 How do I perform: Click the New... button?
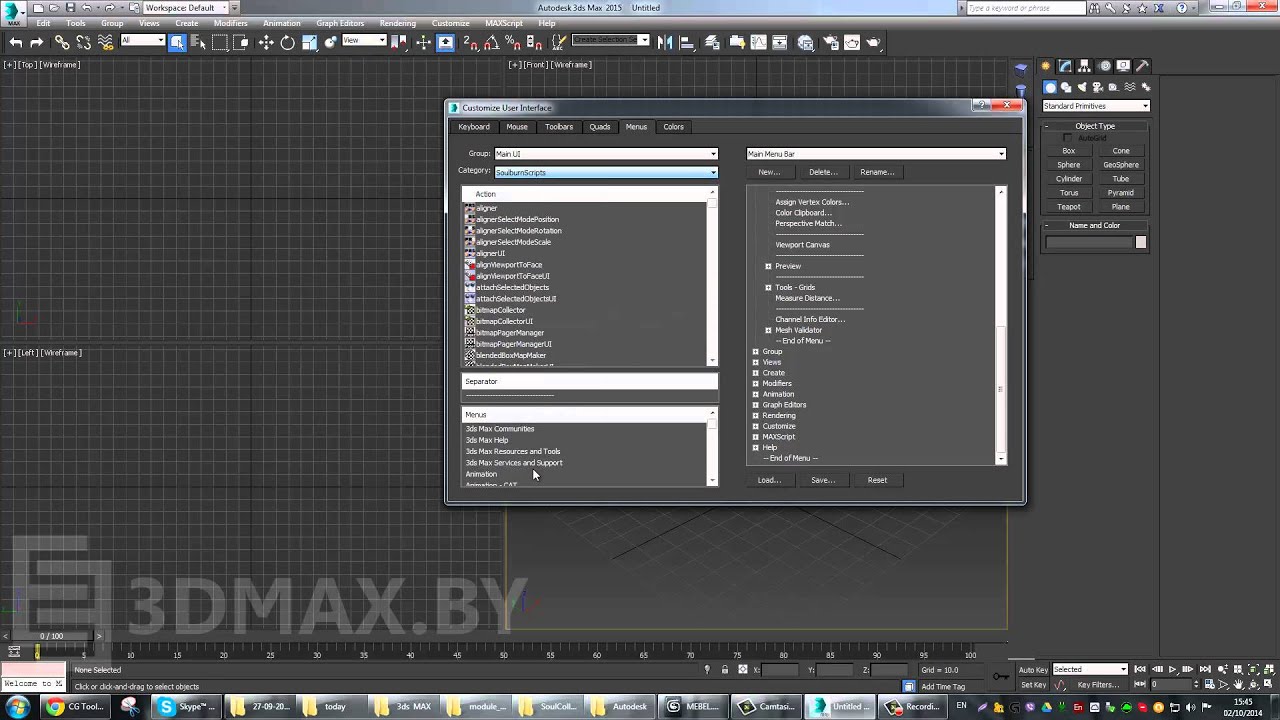pos(769,172)
